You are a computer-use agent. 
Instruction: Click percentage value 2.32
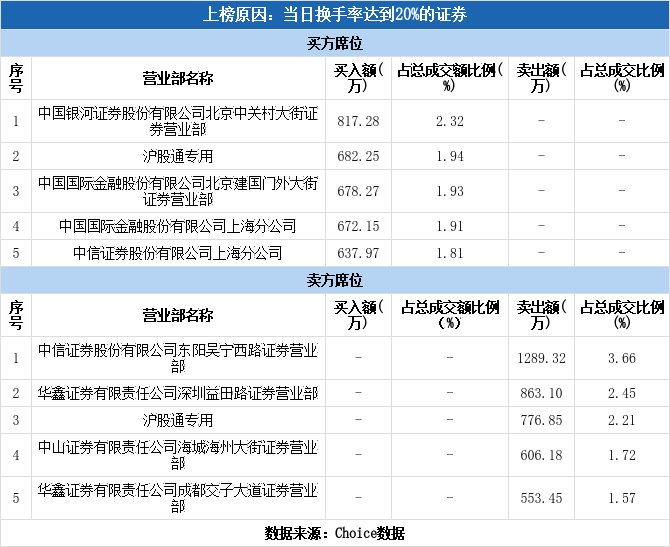[450, 121]
